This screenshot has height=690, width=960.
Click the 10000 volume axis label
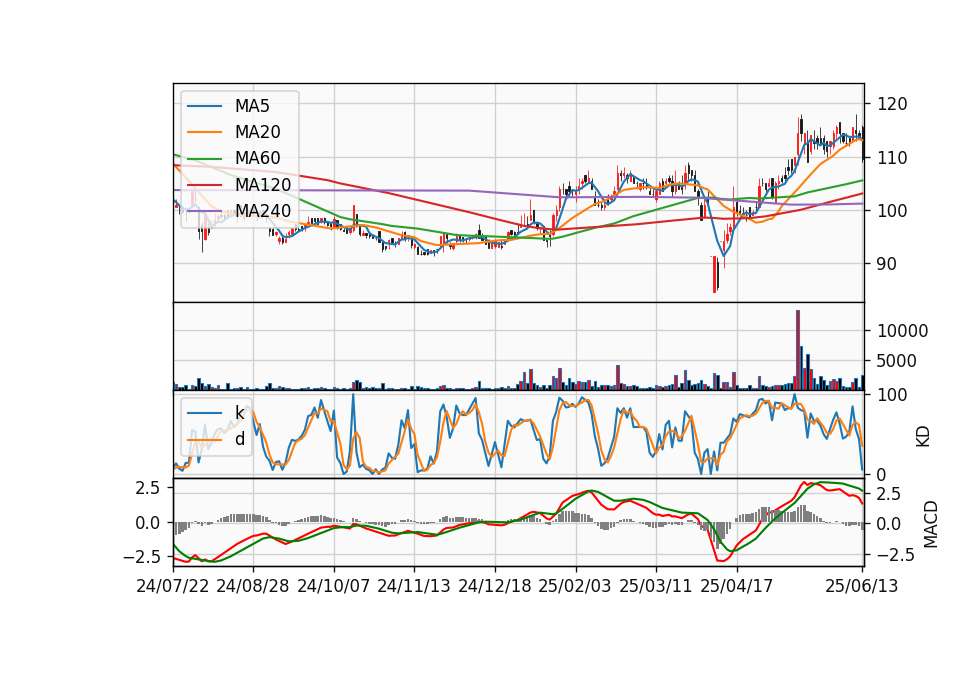click(902, 331)
